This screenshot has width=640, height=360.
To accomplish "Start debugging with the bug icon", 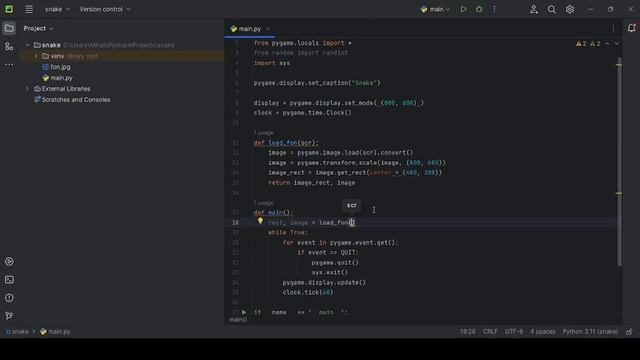I will (x=479, y=9).
